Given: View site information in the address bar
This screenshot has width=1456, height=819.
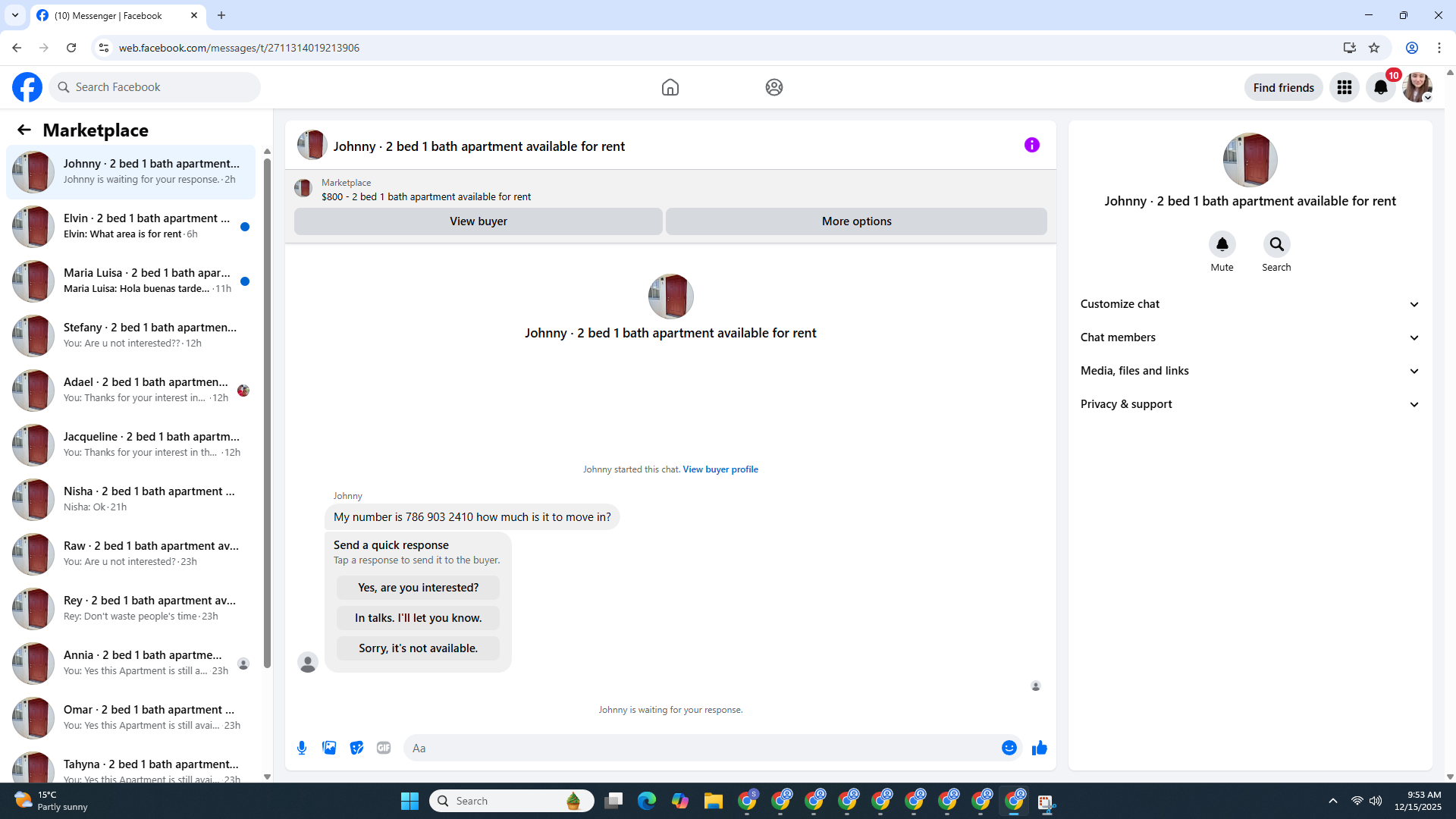Looking at the screenshot, I should click(104, 48).
